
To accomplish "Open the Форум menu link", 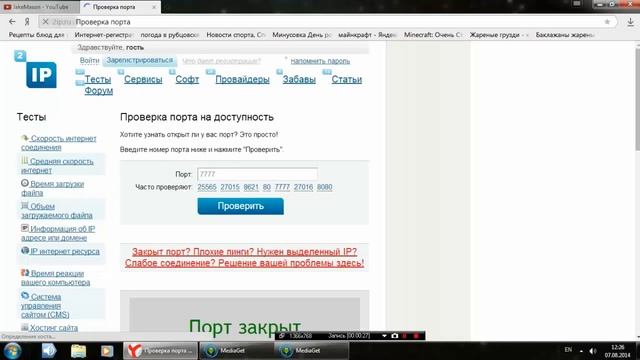I will coord(98,91).
